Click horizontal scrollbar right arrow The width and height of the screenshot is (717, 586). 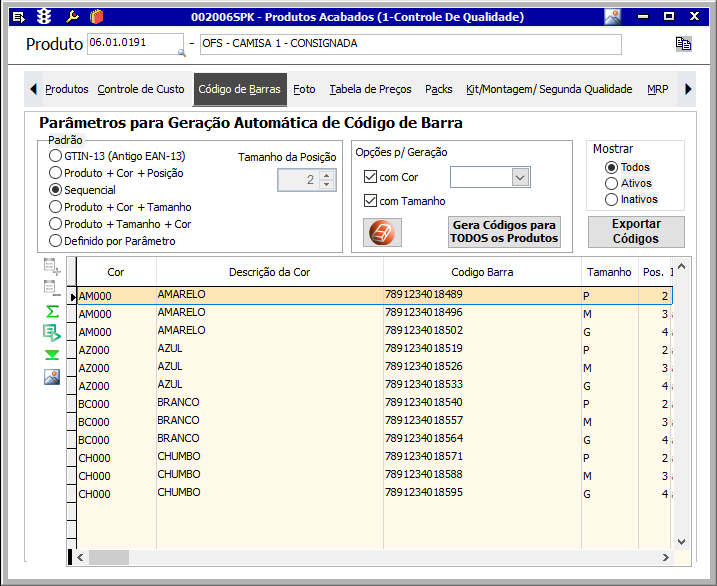tap(666, 557)
